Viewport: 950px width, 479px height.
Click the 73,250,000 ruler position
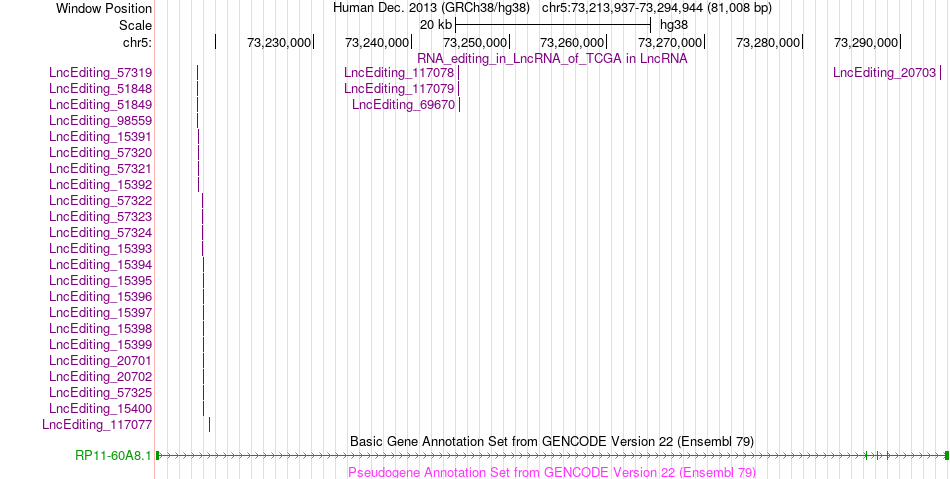tap(474, 42)
